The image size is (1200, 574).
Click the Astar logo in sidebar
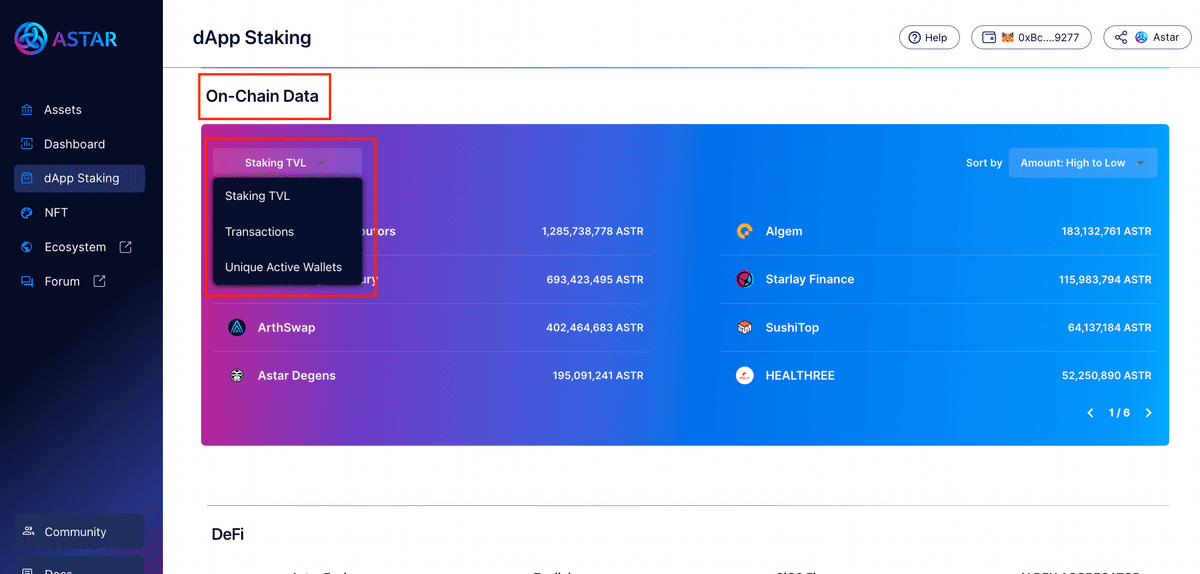tap(65, 39)
